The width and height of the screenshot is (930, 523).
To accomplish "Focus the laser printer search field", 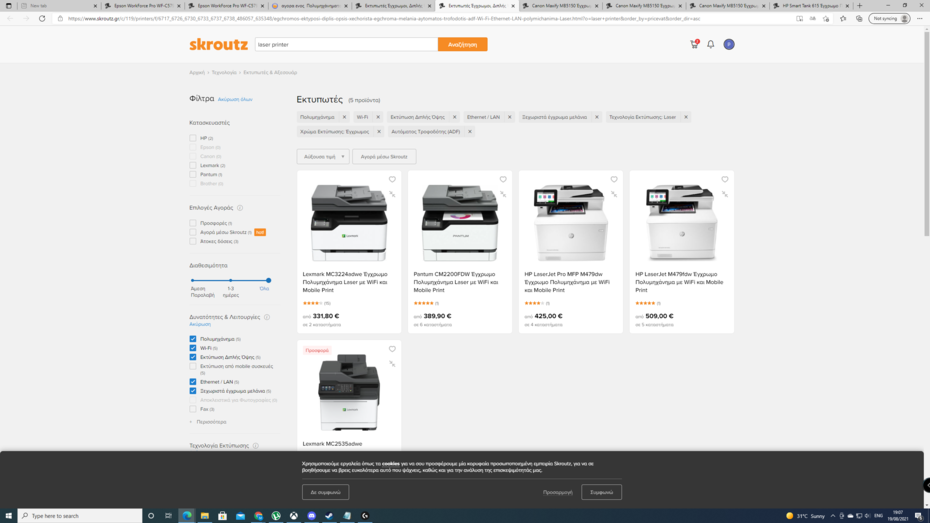I will coord(346,44).
